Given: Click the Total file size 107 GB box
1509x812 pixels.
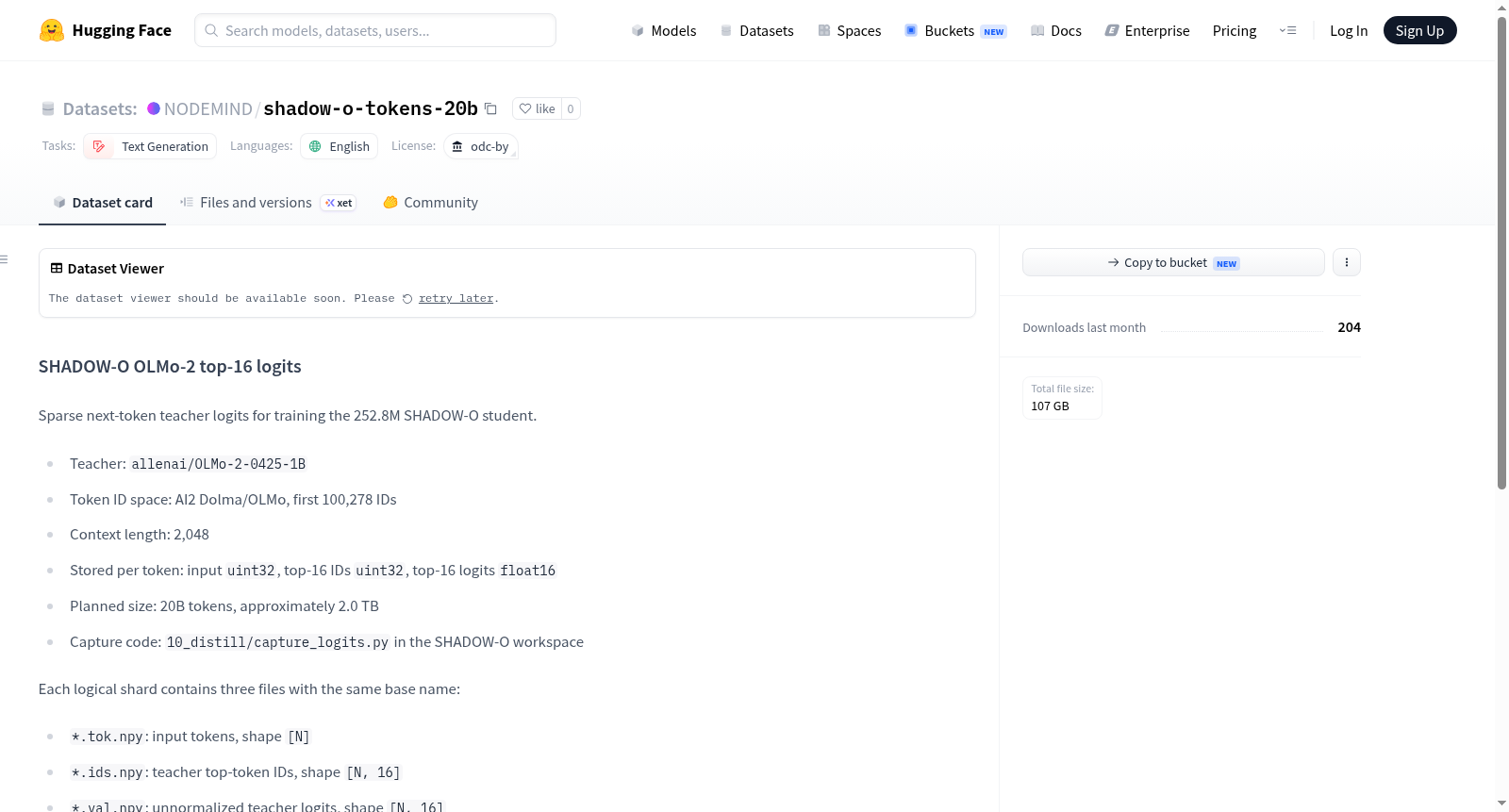Looking at the screenshot, I should click(x=1062, y=398).
